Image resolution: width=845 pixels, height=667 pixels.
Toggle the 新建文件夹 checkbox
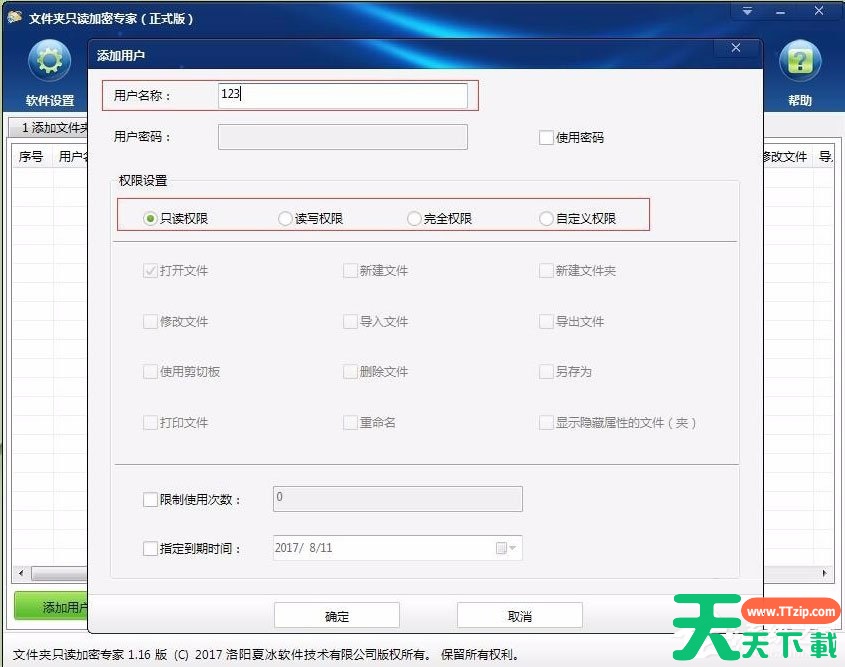pyautogui.click(x=546, y=270)
